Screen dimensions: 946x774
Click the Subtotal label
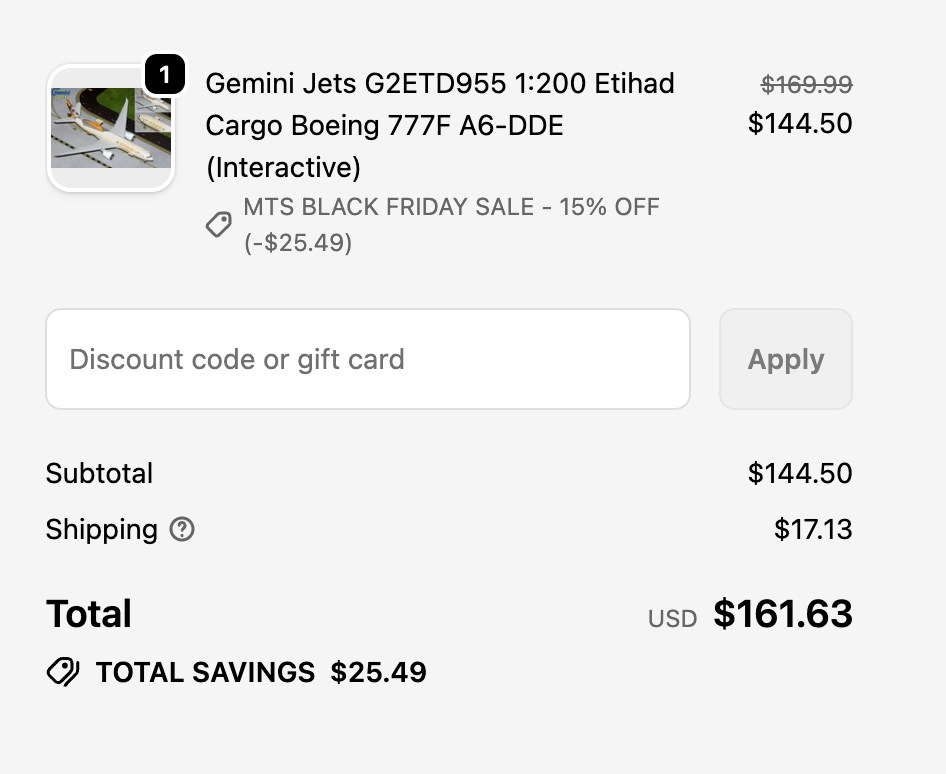click(99, 473)
